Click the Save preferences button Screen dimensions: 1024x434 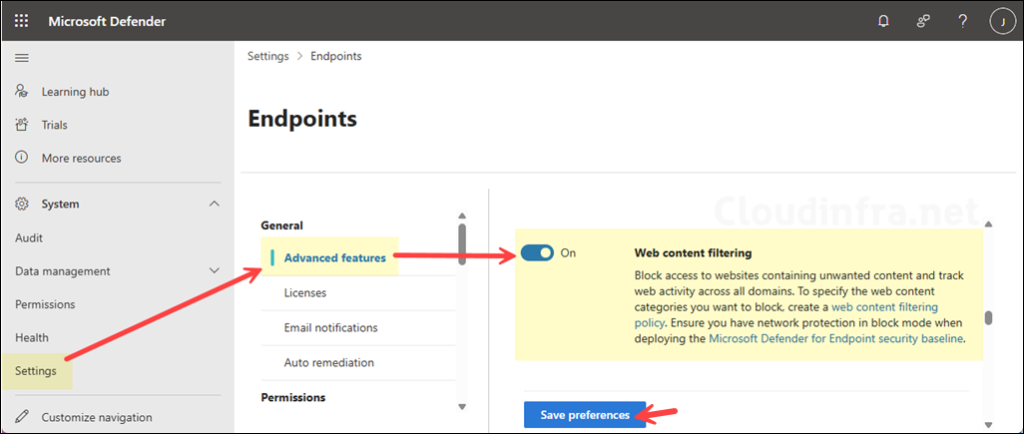coord(585,415)
